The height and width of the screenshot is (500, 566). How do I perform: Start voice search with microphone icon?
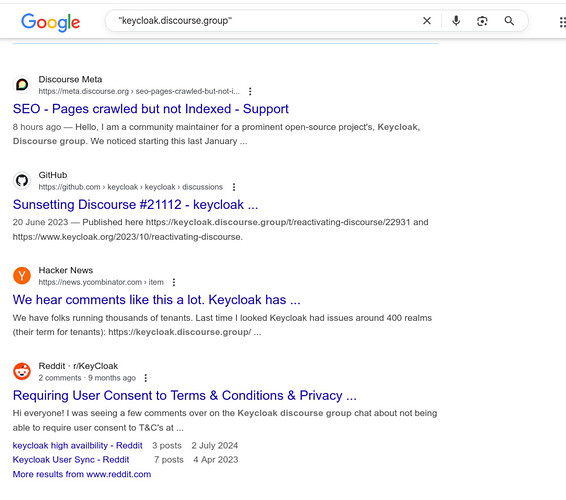coord(456,21)
